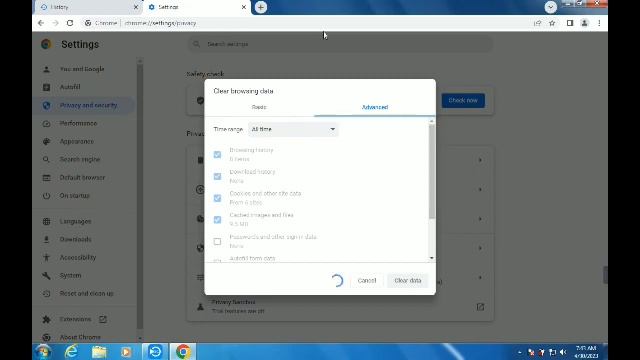This screenshot has height=360, width=640.
Task: Click the share page icon in address bar
Action: [538, 23]
